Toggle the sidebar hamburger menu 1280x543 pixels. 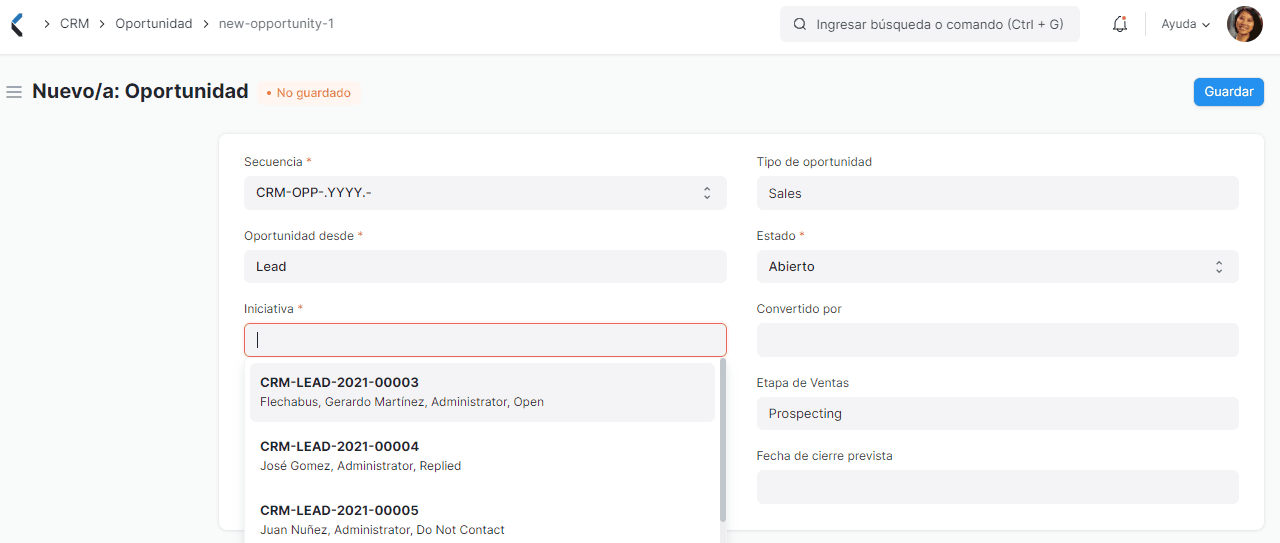click(14, 92)
